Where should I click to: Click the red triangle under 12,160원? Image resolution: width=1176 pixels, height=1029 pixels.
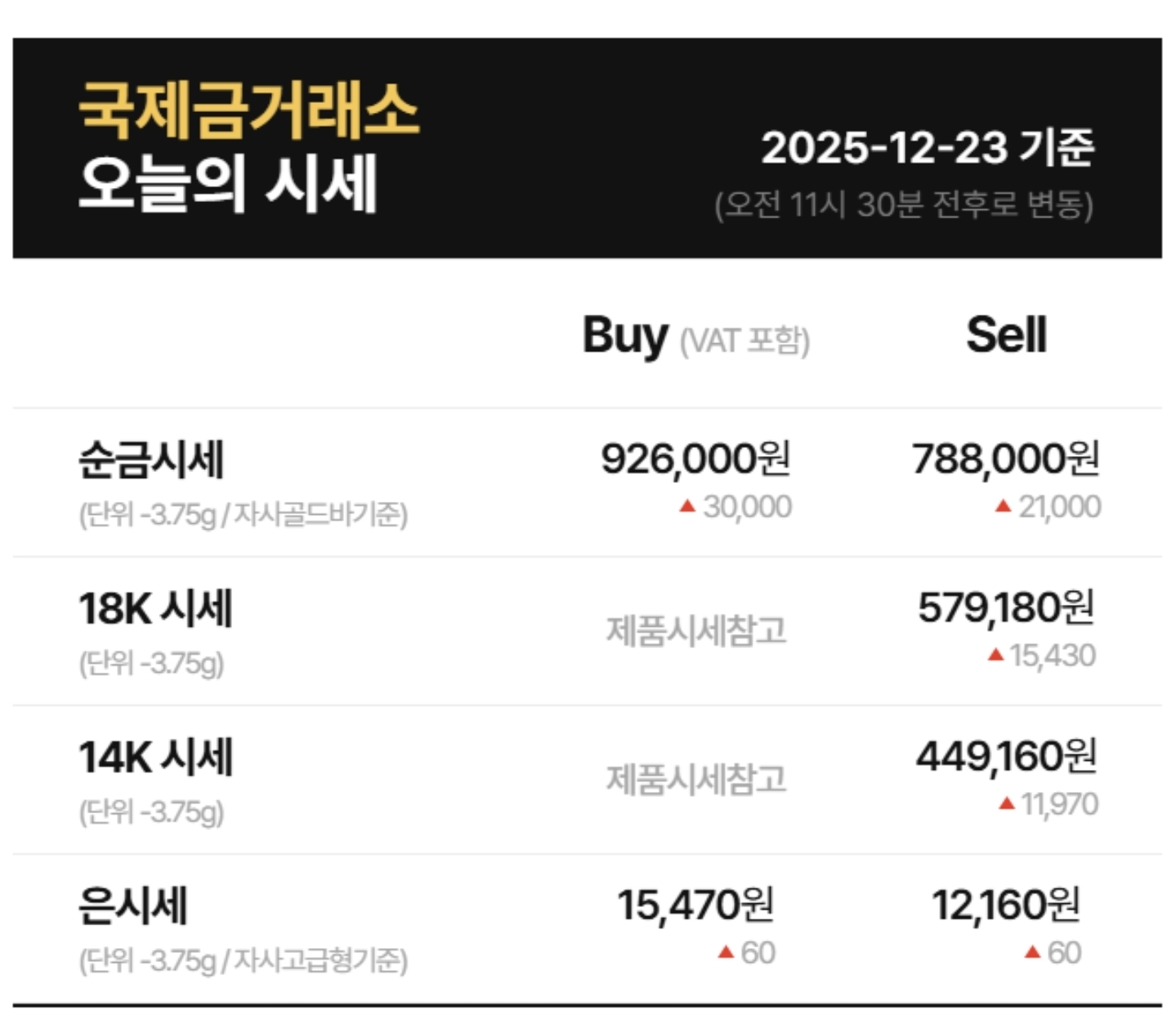pos(1032,952)
